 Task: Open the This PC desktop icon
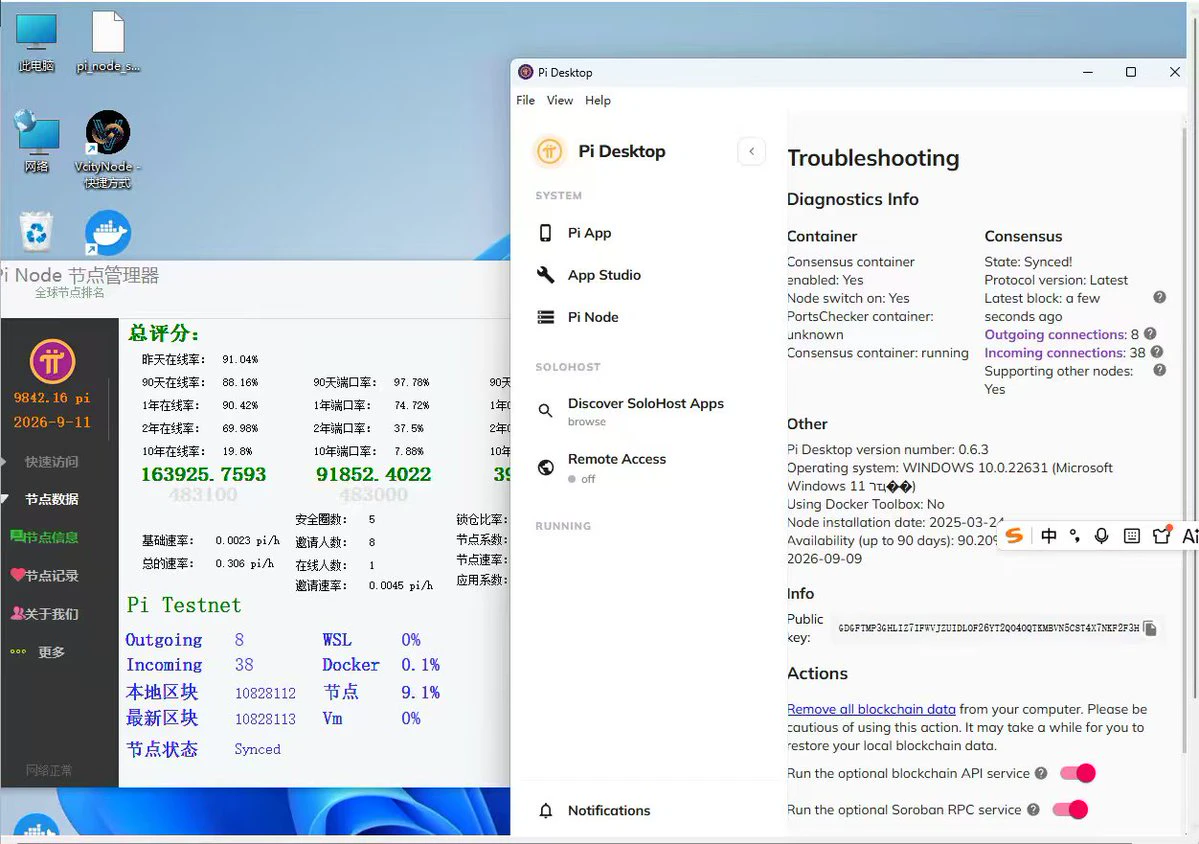(x=36, y=42)
